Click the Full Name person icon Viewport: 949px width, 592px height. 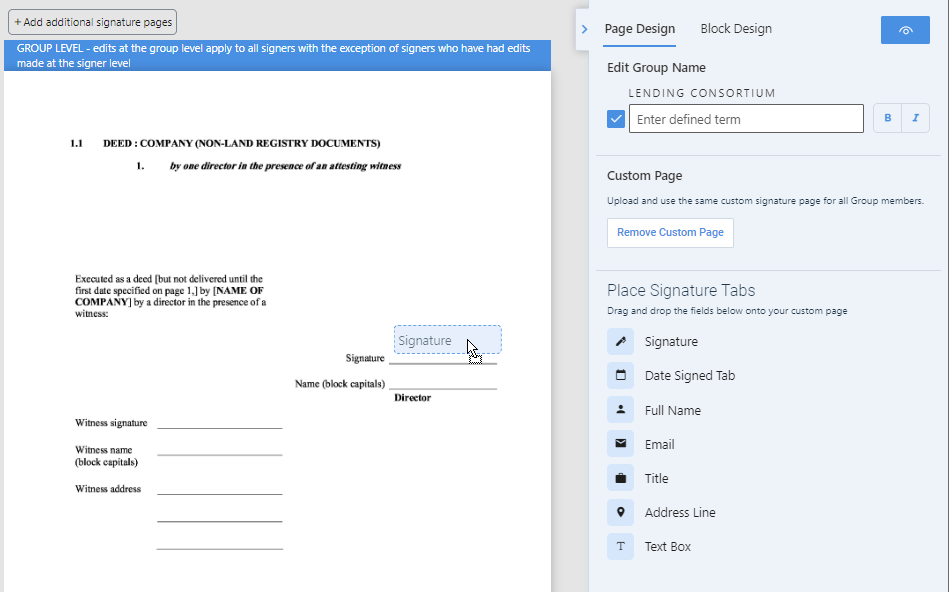click(x=620, y=410)
